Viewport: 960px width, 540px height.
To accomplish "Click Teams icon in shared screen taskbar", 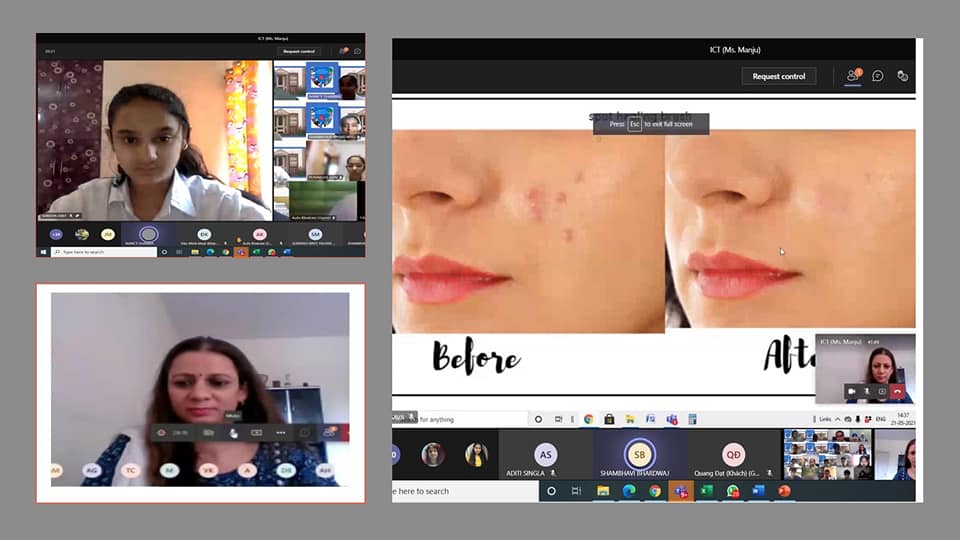I will [x=672, y=419].
